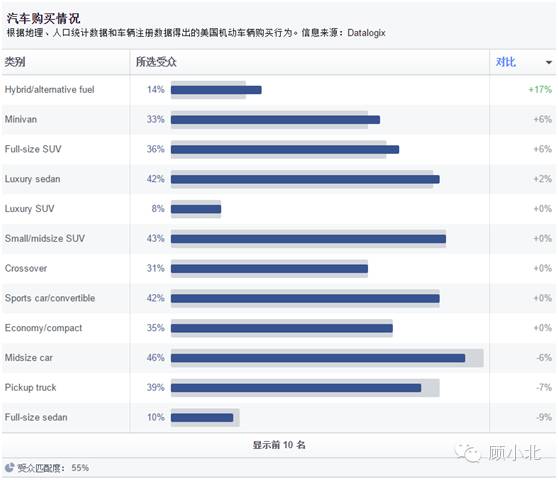Click the 对比 column header
The width and height of the screenshot is (558, 480).
click(506, 62)
